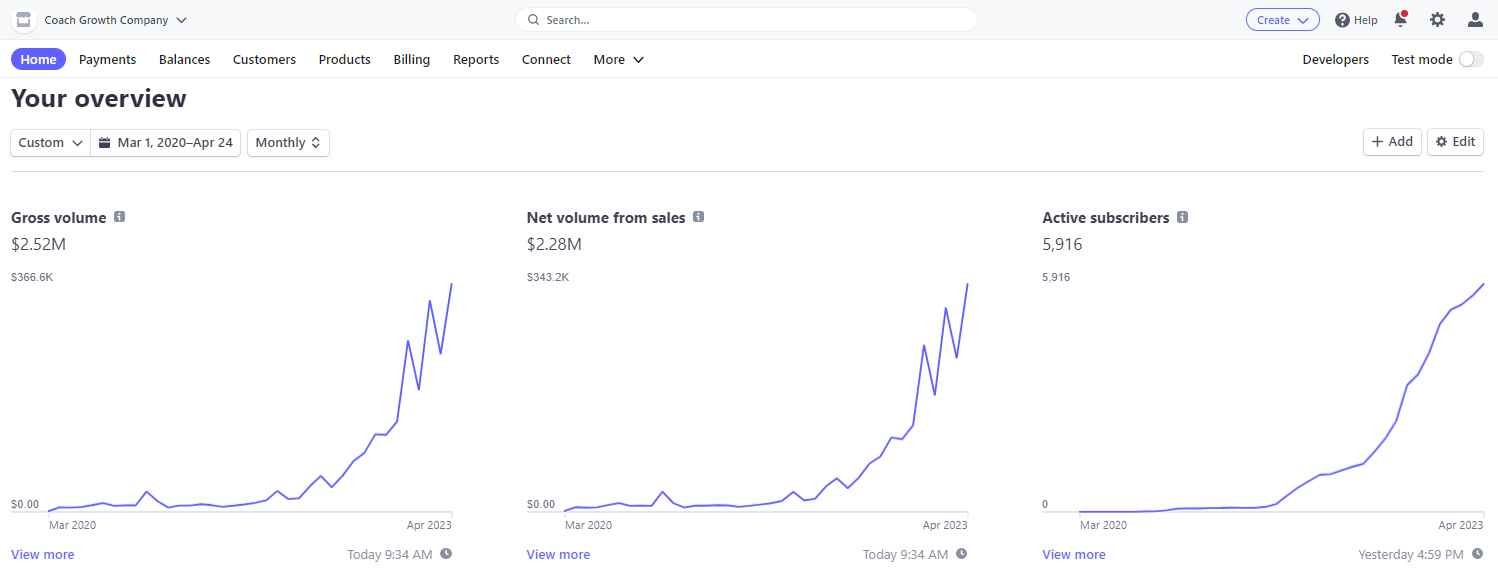Open the Create dropdown button

[1282, 20]
